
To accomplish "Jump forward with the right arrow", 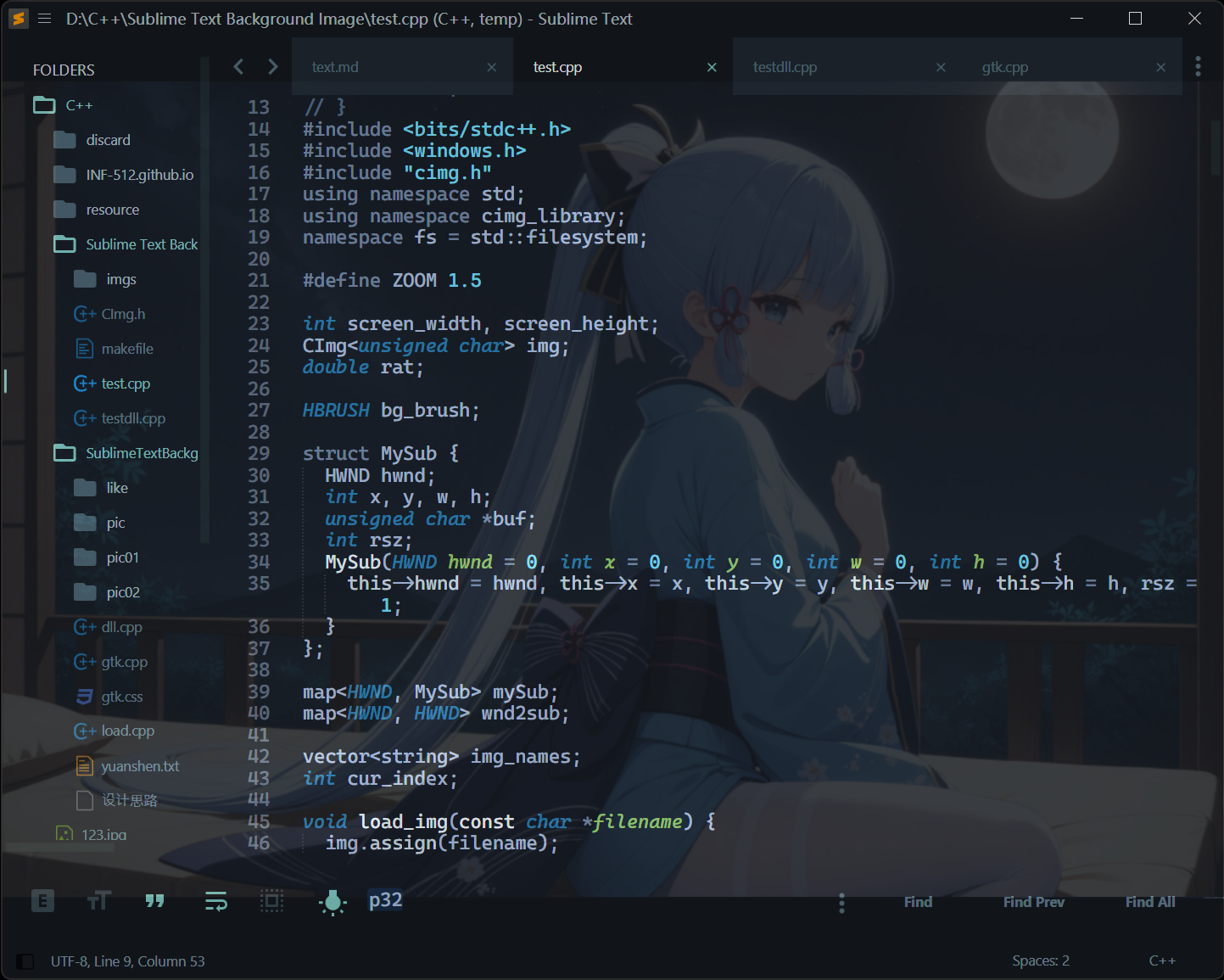I will pos(272,66).
